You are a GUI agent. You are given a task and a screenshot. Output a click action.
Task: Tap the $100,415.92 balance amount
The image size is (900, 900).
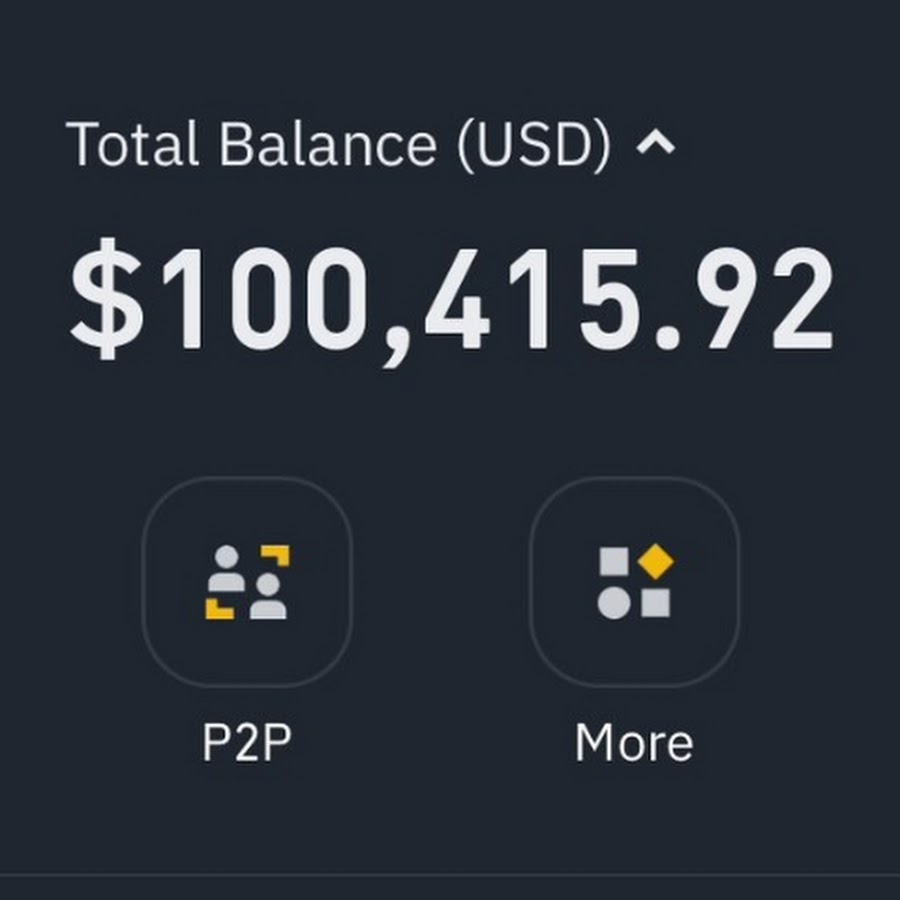click(x=452, y=301)
